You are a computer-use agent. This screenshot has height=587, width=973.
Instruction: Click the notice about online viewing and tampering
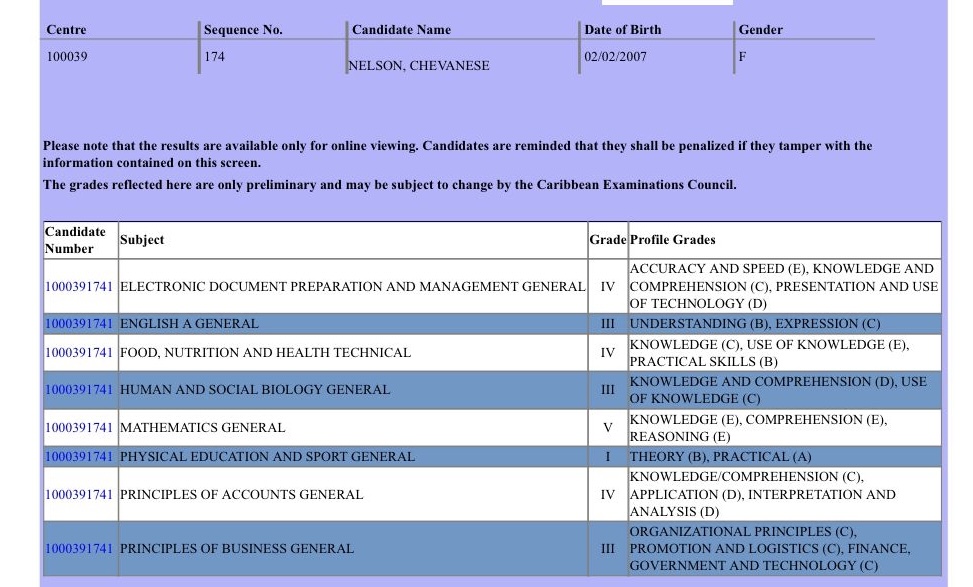point(457,155)
